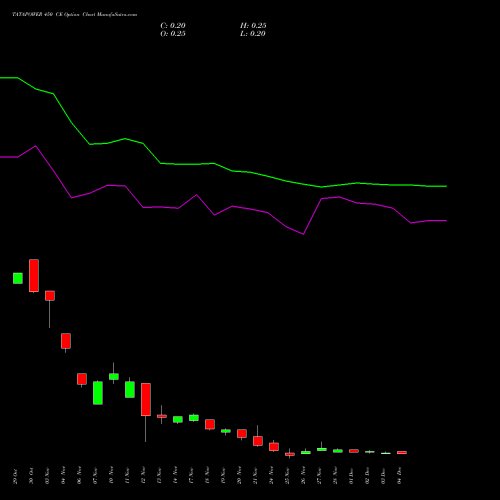Click the 11 Nov date label
The image size is (500, 500).
tap(127, 476)
